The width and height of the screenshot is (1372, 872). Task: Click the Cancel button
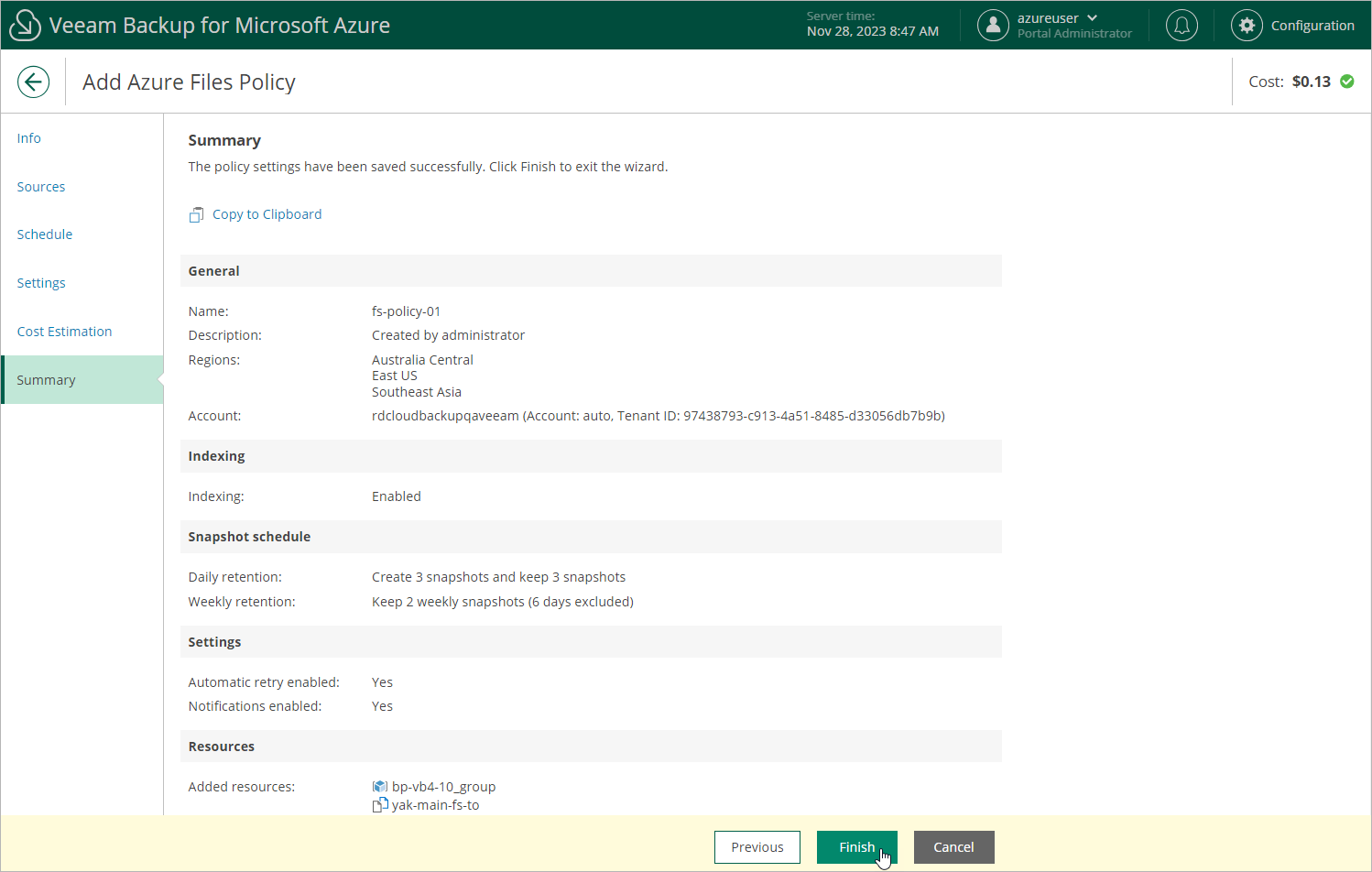[x=953, y=847]
